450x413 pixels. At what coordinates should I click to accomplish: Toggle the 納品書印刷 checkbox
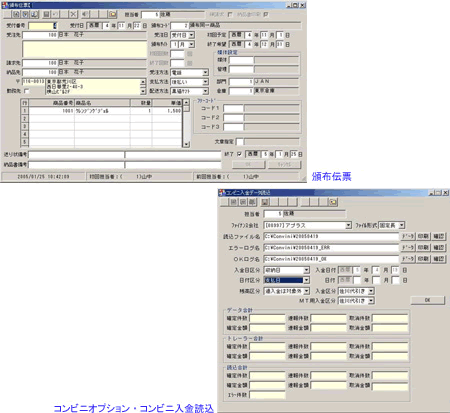(x=266, y=14)
